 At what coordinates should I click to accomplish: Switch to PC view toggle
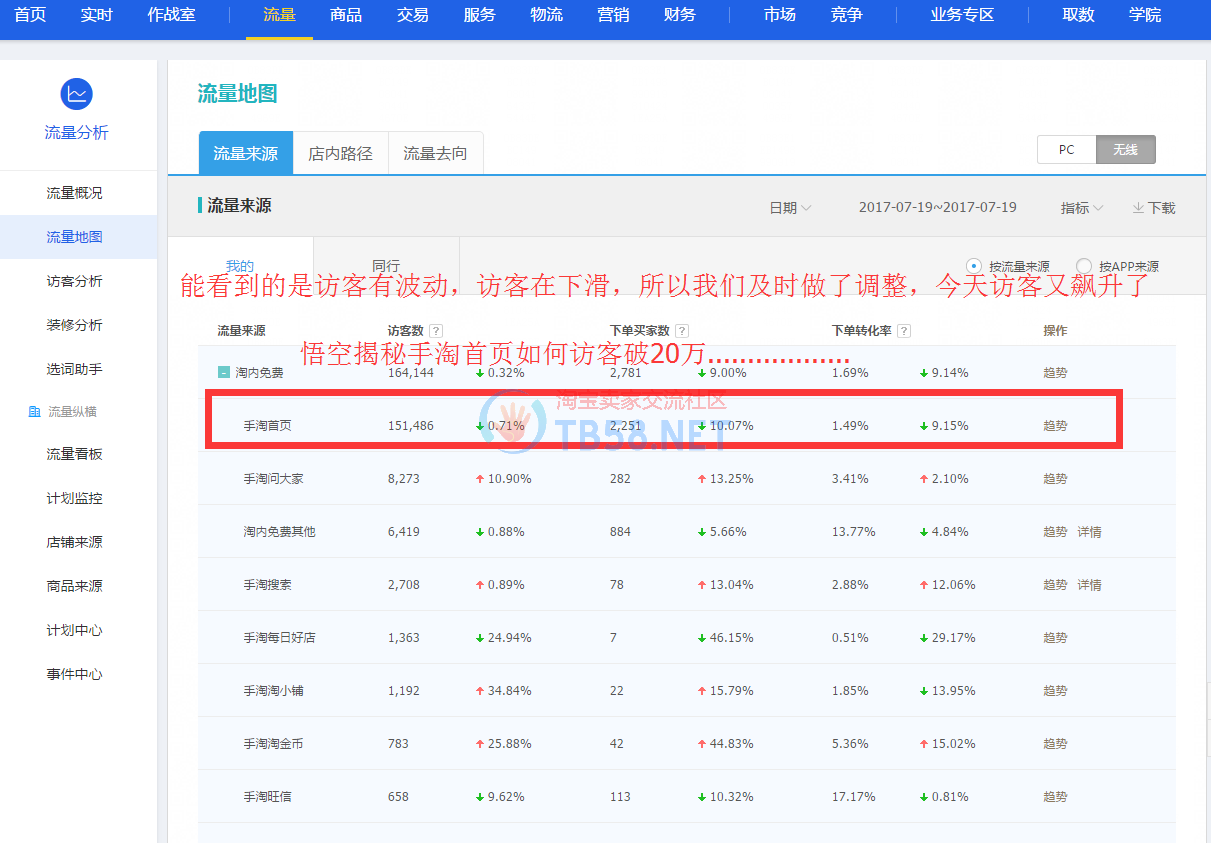coord(1066,150)
